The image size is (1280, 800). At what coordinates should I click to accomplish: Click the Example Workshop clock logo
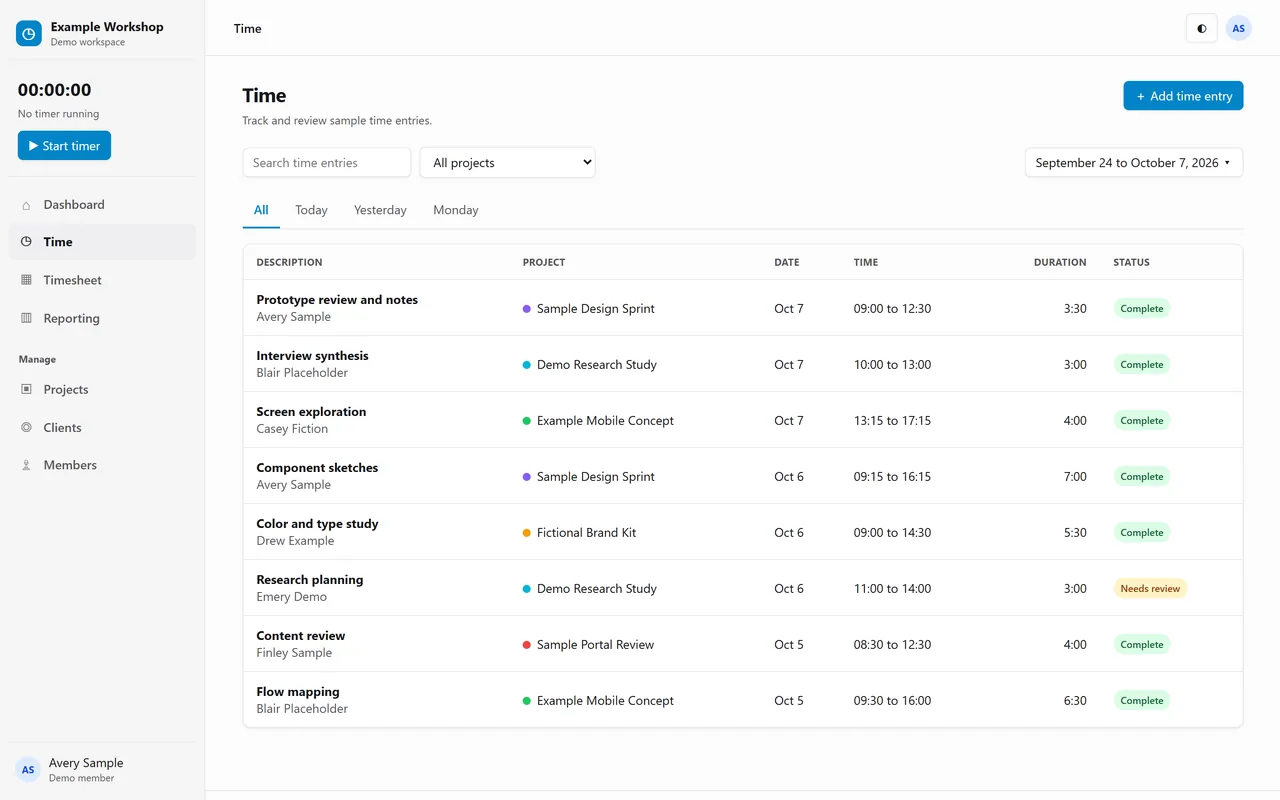(29, 34)
